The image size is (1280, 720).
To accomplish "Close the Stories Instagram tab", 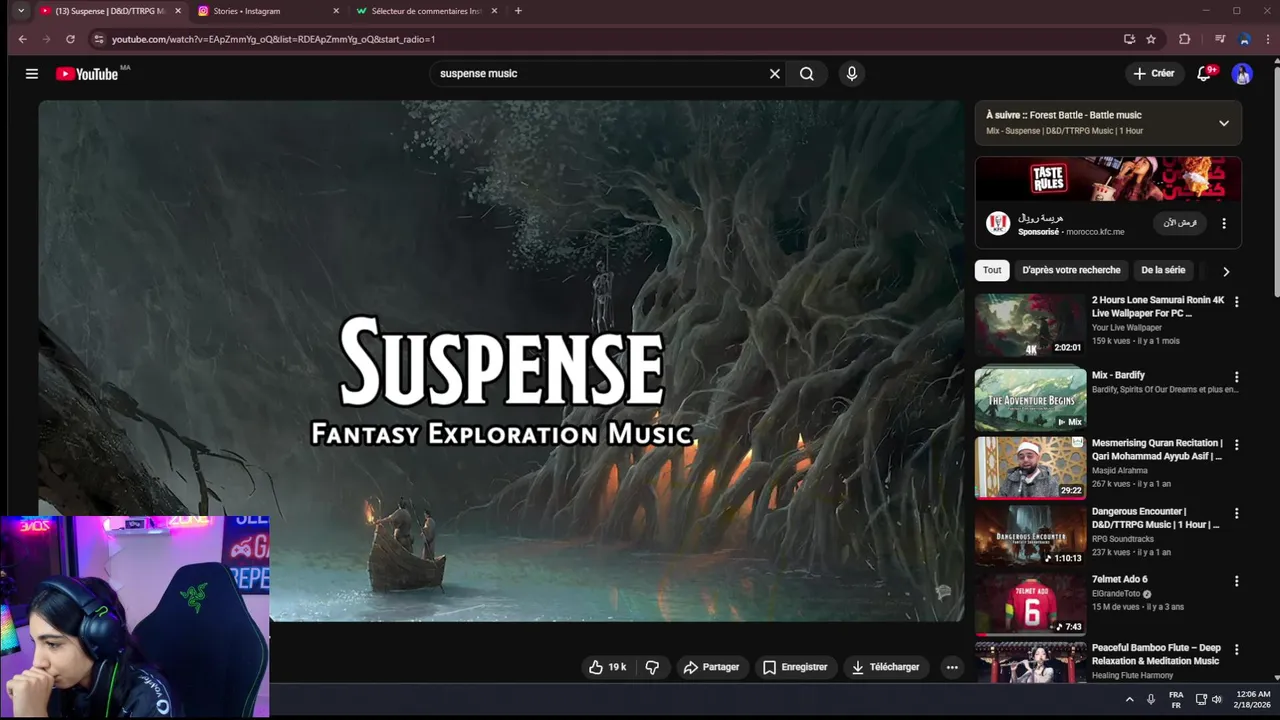I will coord(336,11).
